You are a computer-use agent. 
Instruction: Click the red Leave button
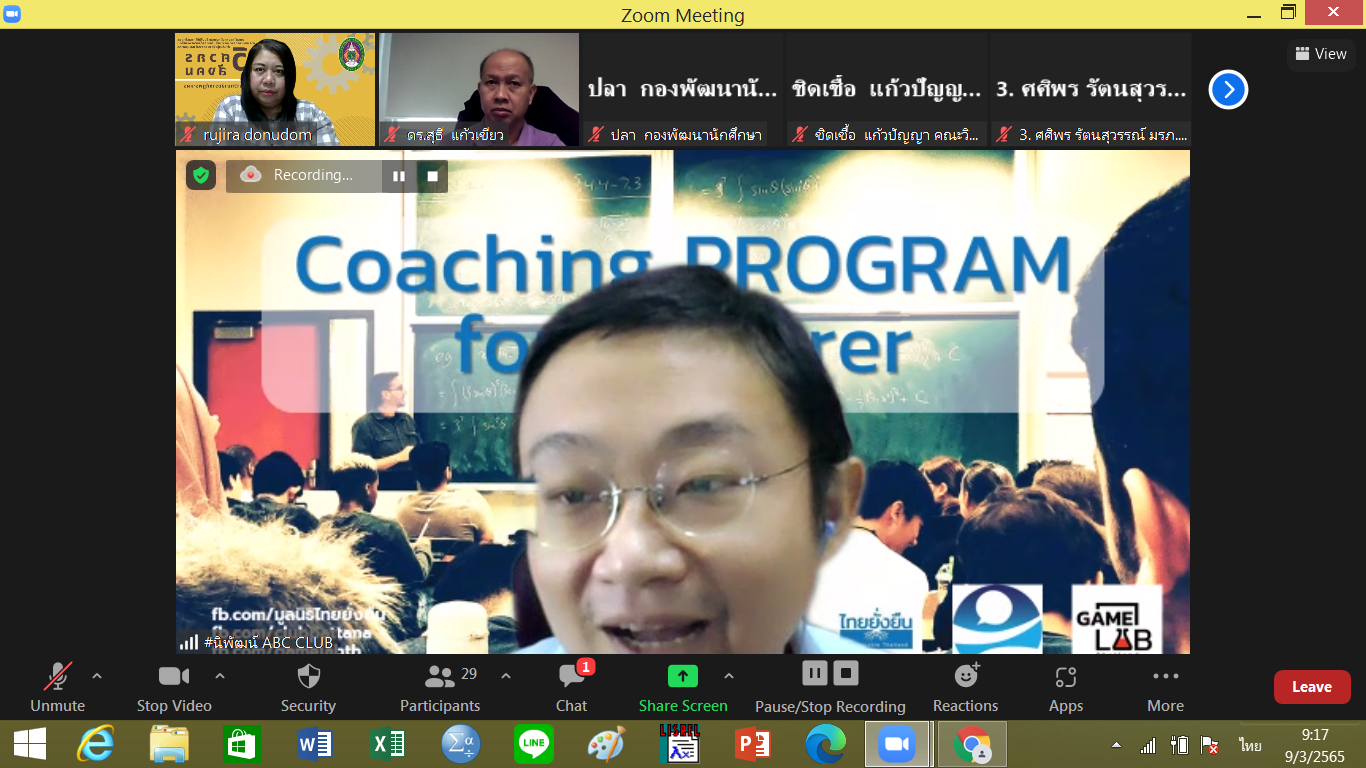(1312, 687)
